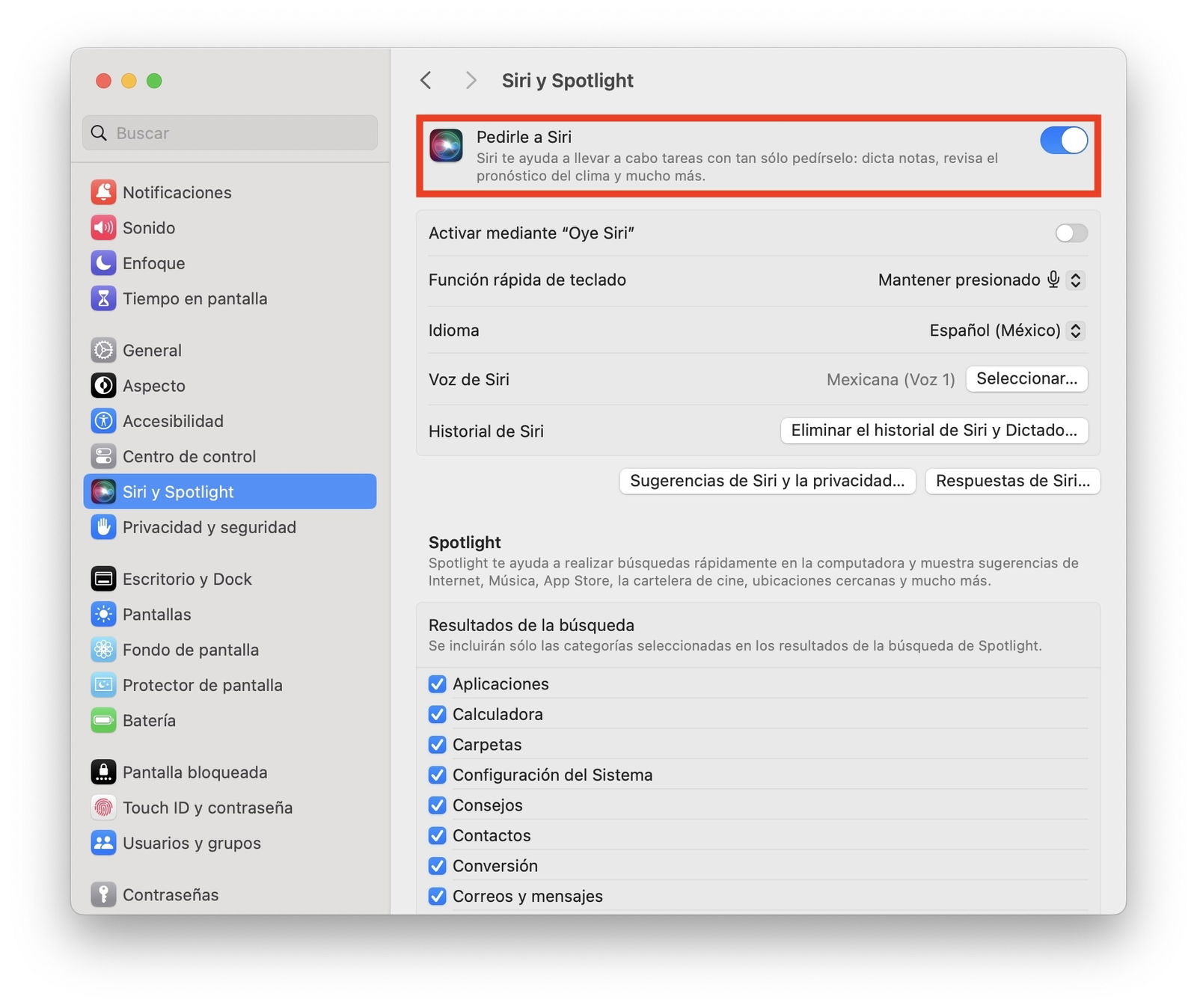This screenshot has width=1197, height=1008.
Task: Enable Activar mediante "Oye Siri" switch
Action: (1071, 233)
